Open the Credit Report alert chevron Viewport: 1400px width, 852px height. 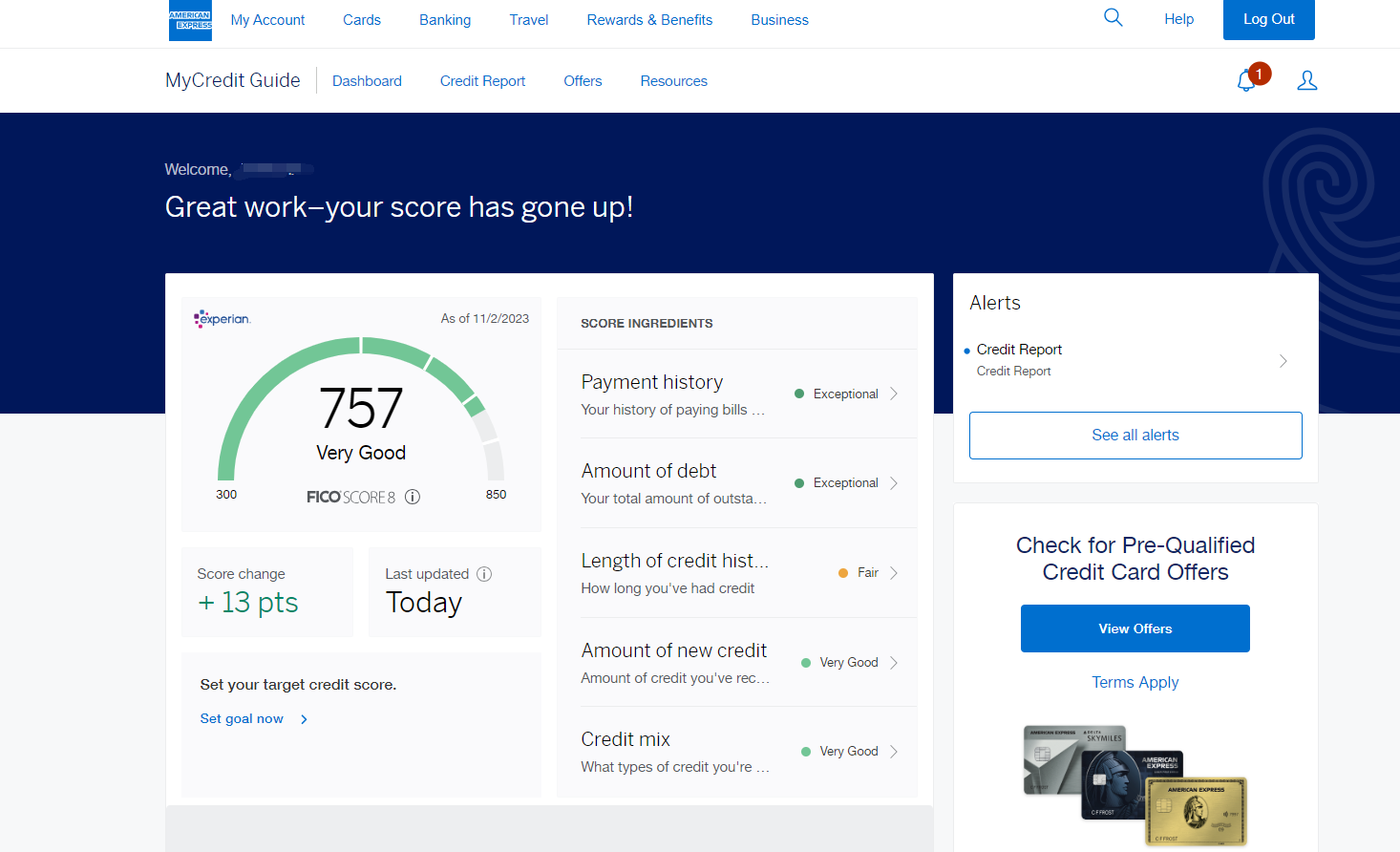(x=1283, y=361)
